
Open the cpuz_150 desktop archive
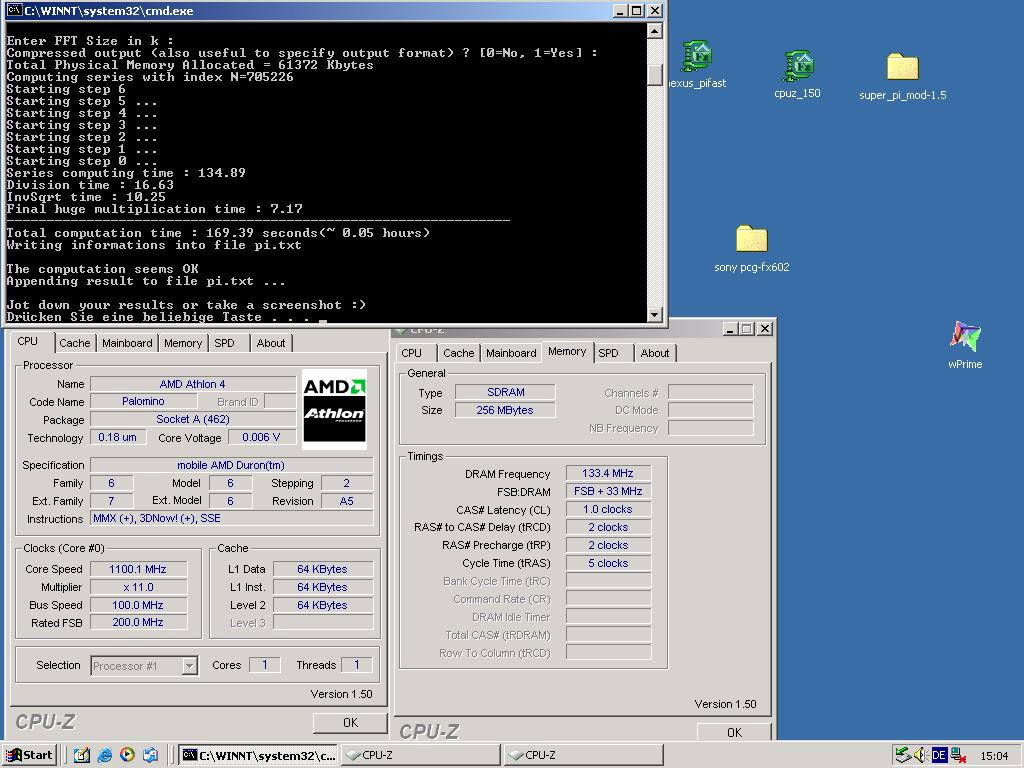pos(797,74)
